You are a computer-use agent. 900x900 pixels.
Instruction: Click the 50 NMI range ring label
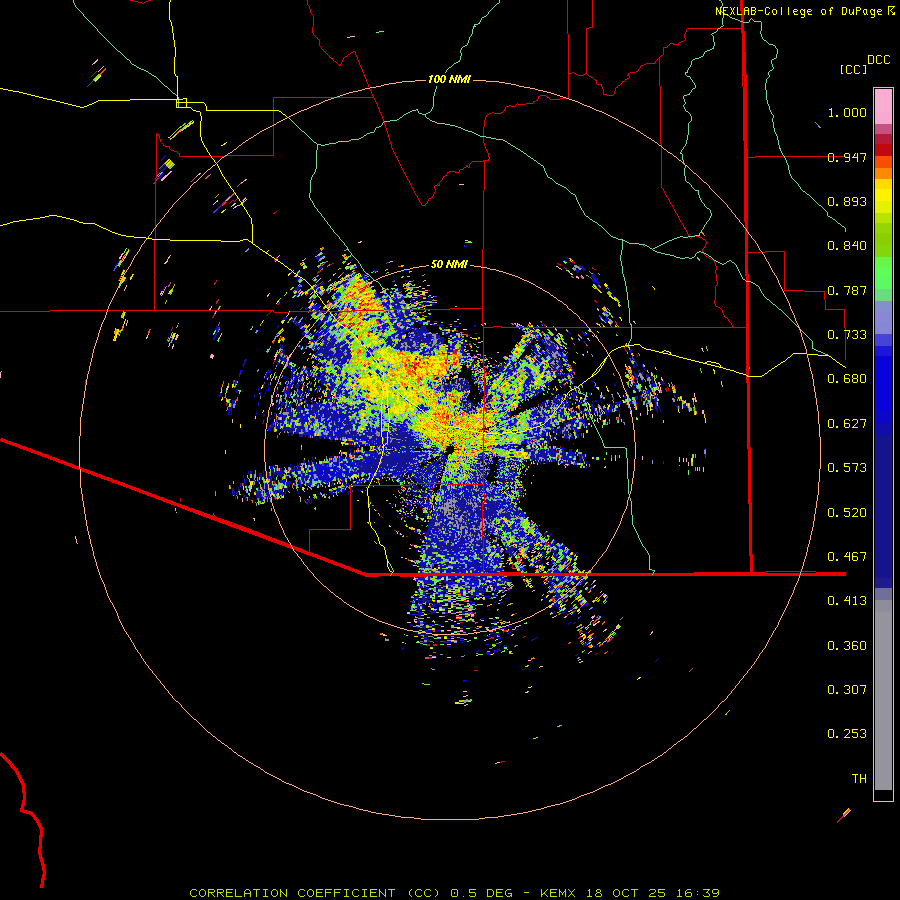[x=449, y=265]
